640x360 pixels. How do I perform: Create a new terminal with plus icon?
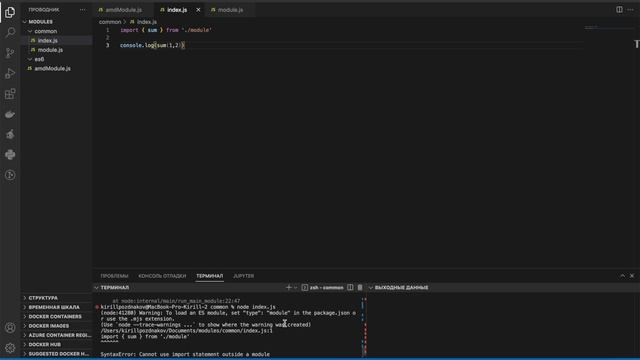pos(289,287)
